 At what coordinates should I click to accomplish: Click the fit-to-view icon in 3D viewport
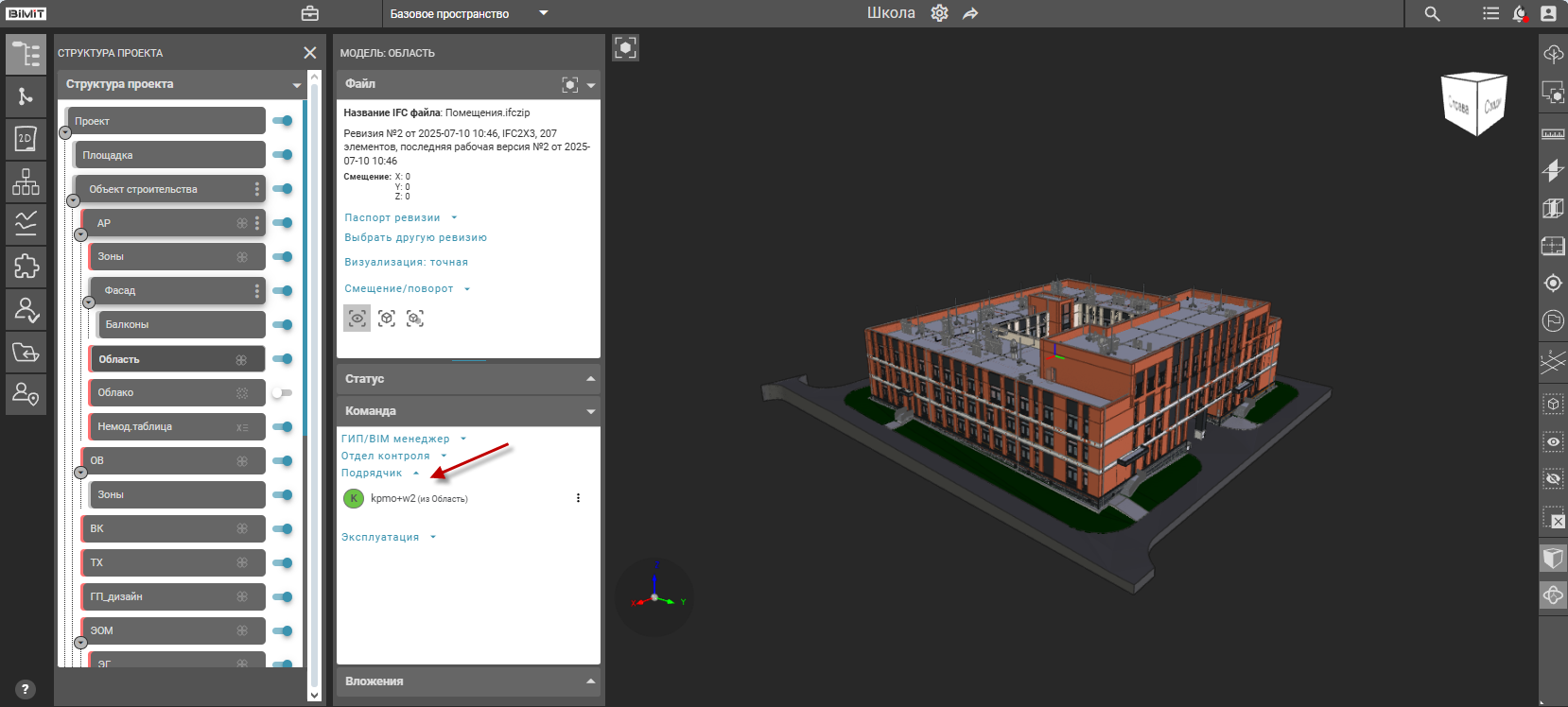point(625,47)
